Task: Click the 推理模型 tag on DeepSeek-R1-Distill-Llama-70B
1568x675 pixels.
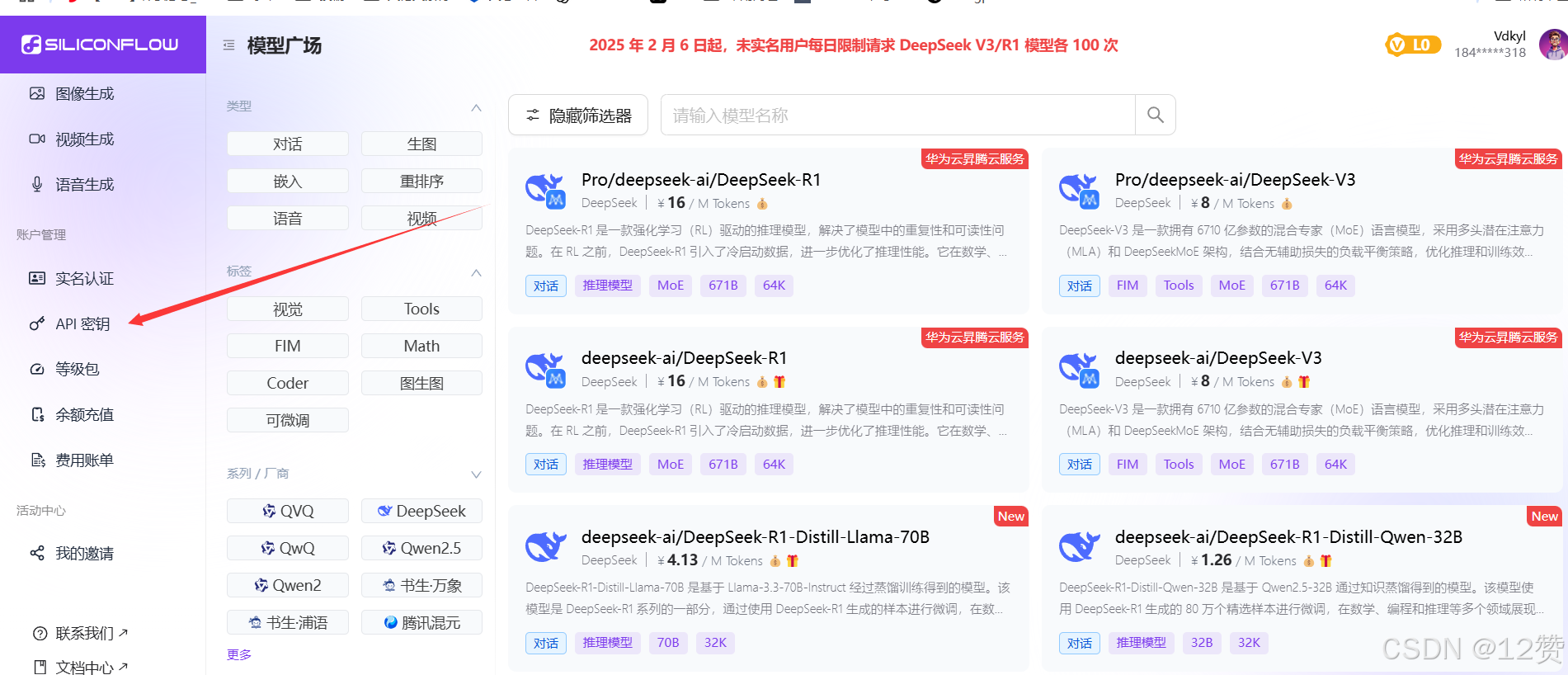Action: click(x=607, y=643)
